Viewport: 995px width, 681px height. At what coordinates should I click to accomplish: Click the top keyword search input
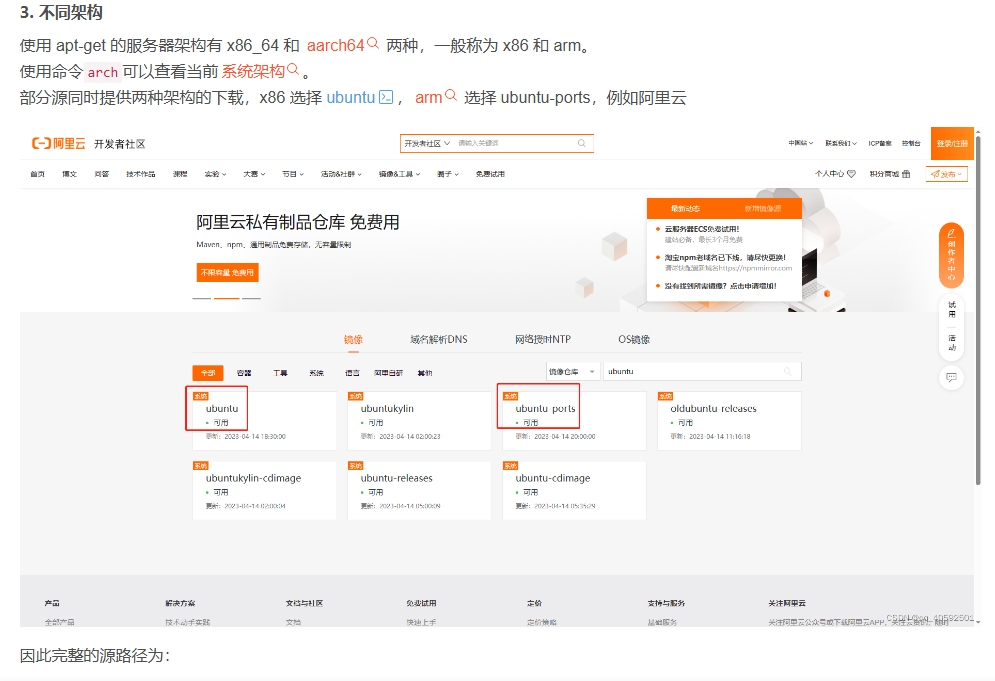pos(515,143)
